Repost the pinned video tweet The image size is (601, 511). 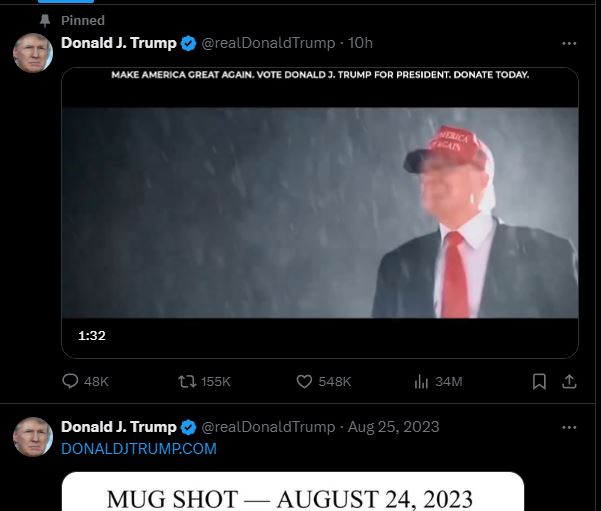click(204, 381)
